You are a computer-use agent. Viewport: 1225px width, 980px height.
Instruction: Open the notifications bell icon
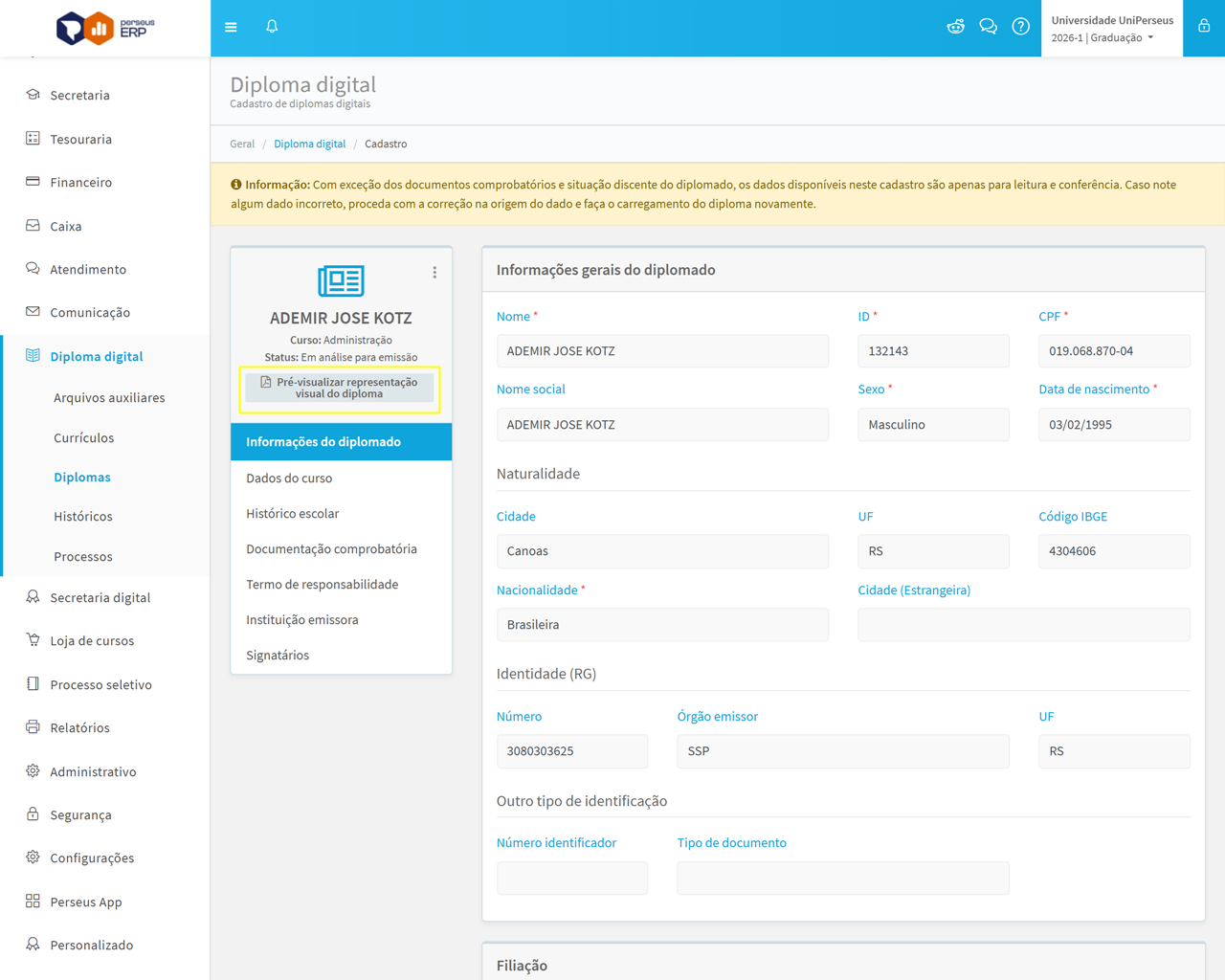point(272,27)
